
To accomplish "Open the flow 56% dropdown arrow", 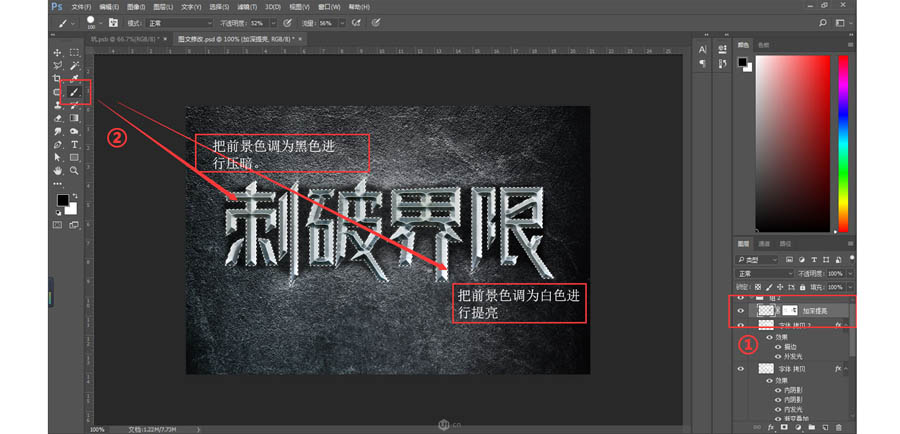I will 343,23.
